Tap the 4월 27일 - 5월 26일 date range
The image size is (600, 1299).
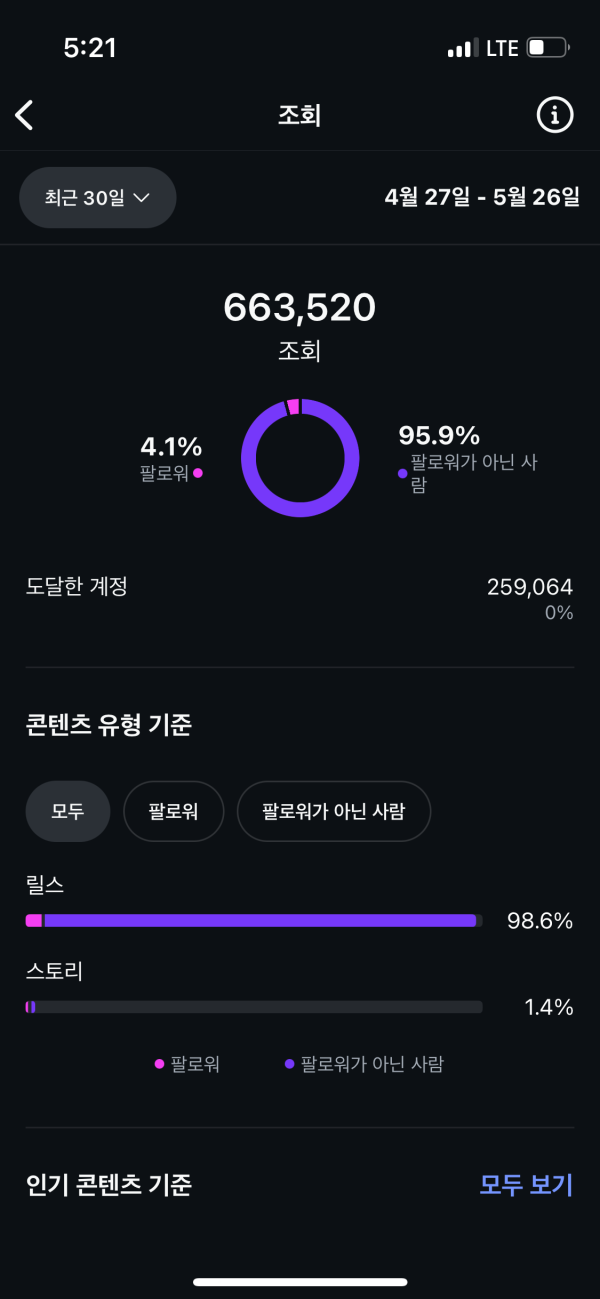[482, 197]
